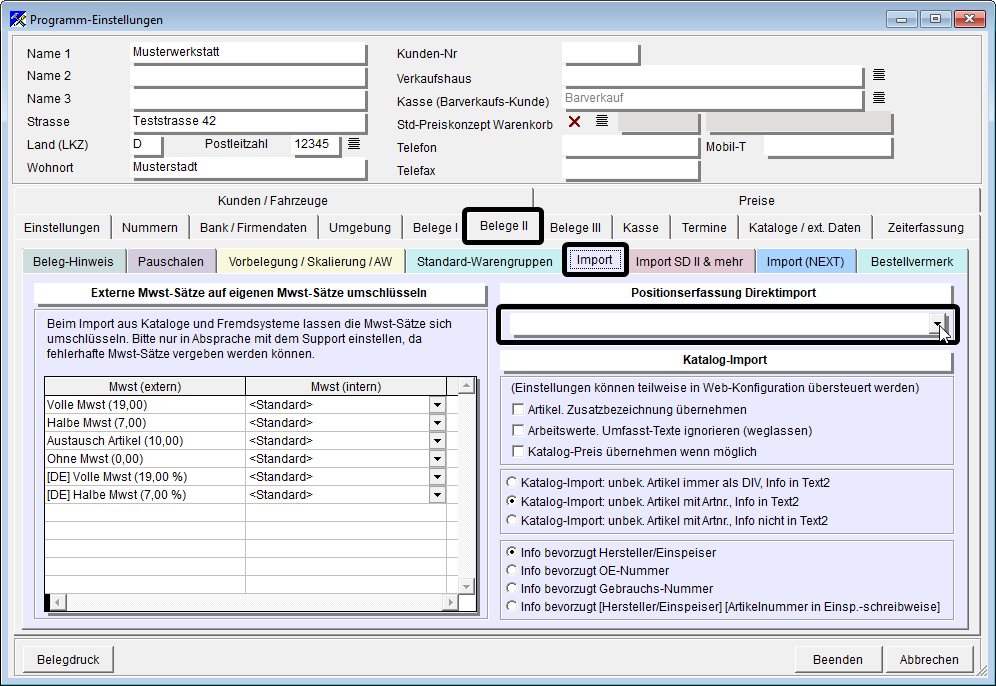
Task: Switch to the Einstellungen tab
Action: 62,227
